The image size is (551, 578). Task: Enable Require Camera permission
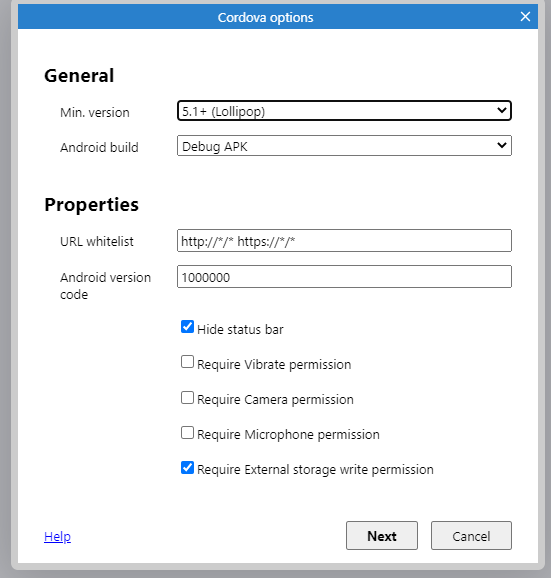click(187, 398)
